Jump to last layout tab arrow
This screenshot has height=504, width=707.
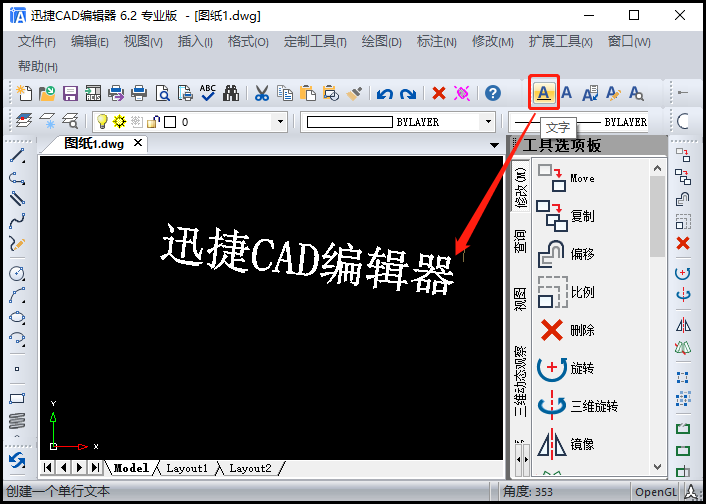pyautogui.click(x=96, y=467)
